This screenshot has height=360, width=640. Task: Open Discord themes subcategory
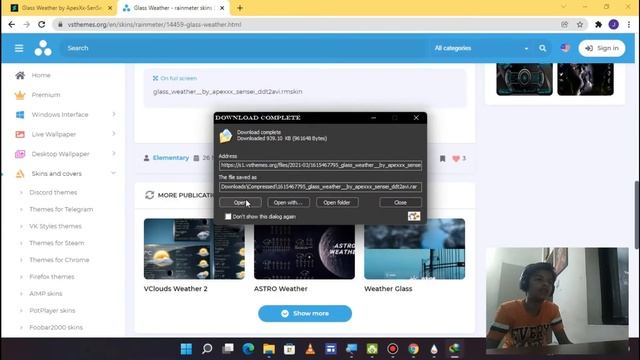pos(53,192)
